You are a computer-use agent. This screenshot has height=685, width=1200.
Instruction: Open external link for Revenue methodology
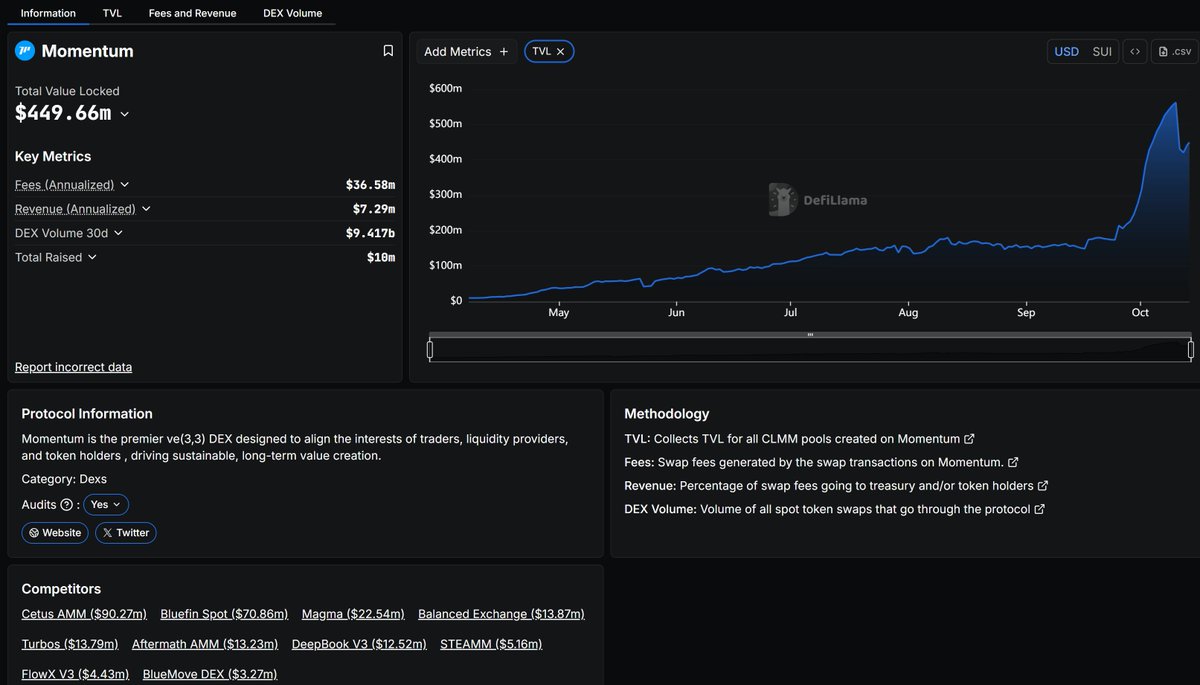click(x=1043, y=486)
